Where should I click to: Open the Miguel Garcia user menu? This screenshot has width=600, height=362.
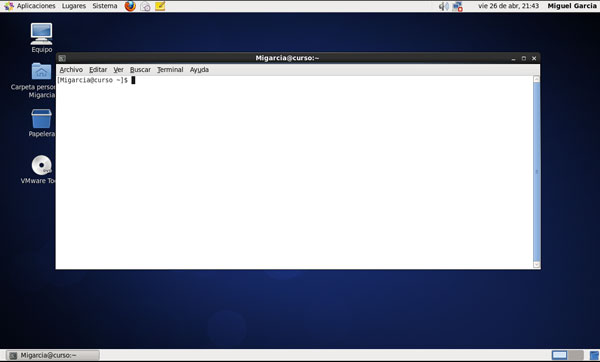coord(572,6)
